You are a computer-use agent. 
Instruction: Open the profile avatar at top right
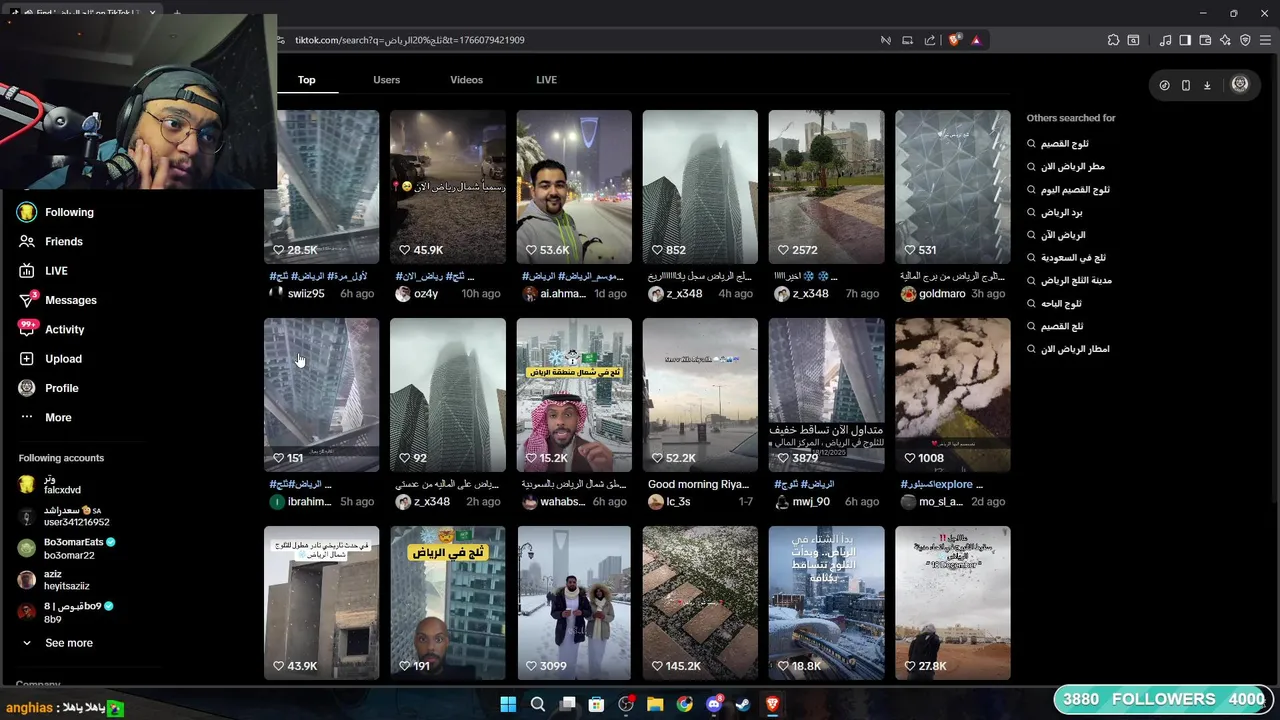tap(1240, 85)
